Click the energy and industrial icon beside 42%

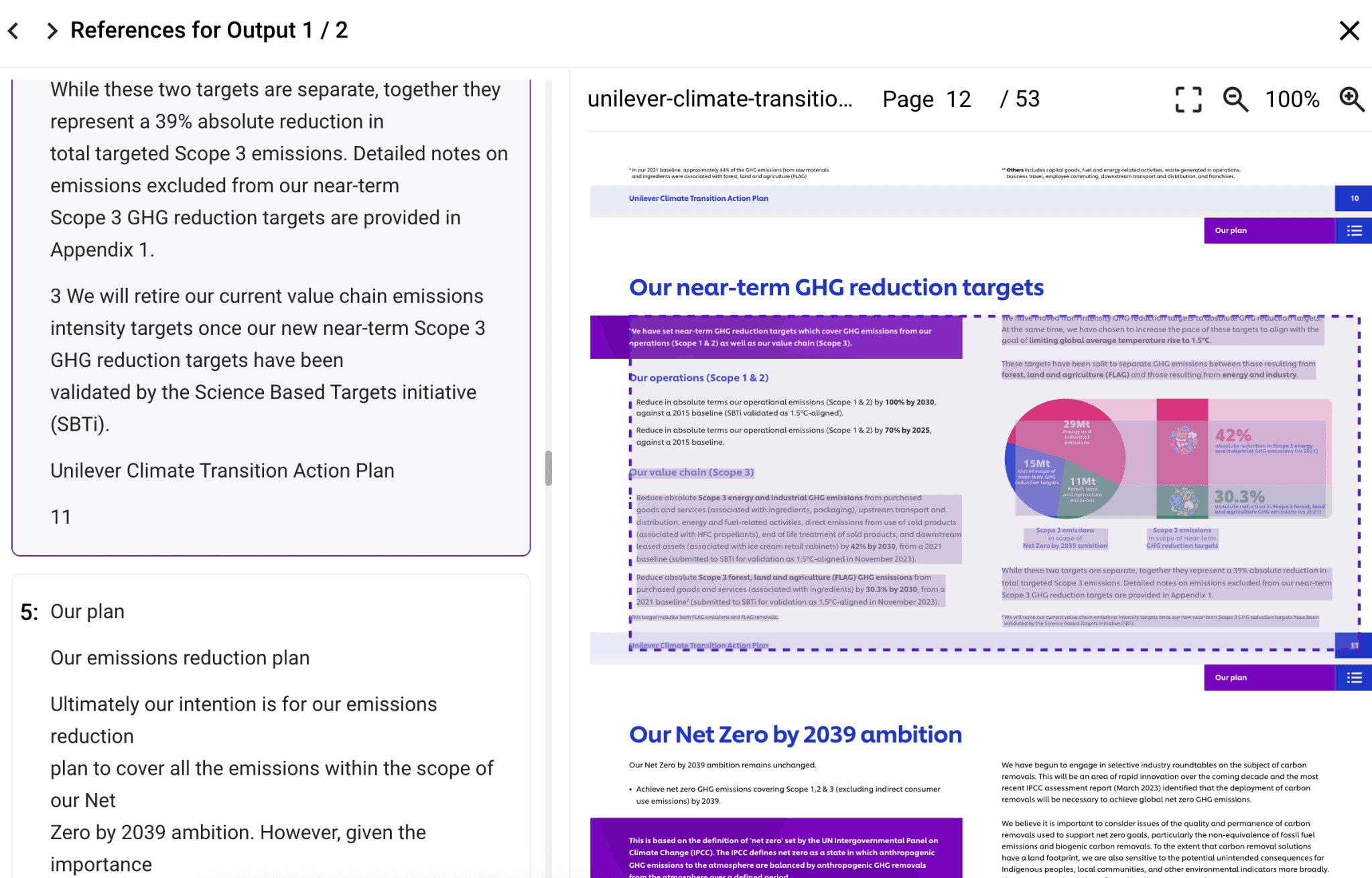coord(1182,440)
